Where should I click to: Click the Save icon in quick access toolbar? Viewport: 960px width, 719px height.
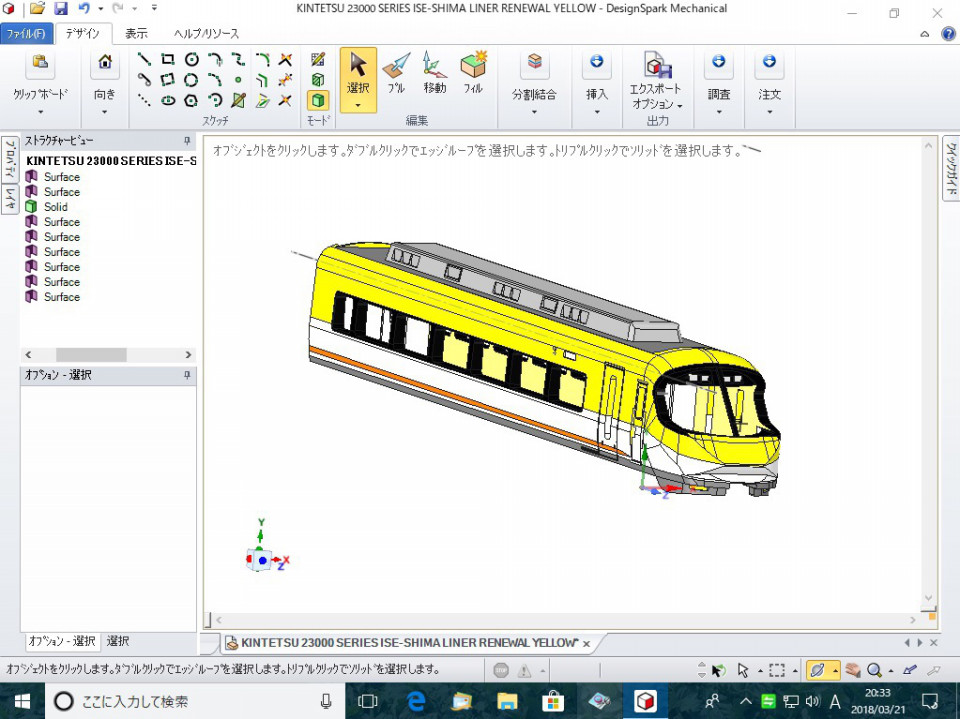click(61, 9)
